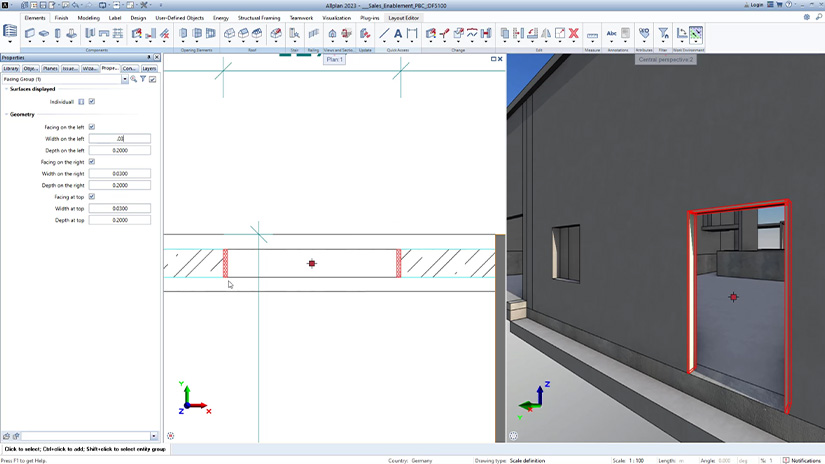Click the Login button in title bar
The width and height of the screenshot is (825, 464).
754,5
